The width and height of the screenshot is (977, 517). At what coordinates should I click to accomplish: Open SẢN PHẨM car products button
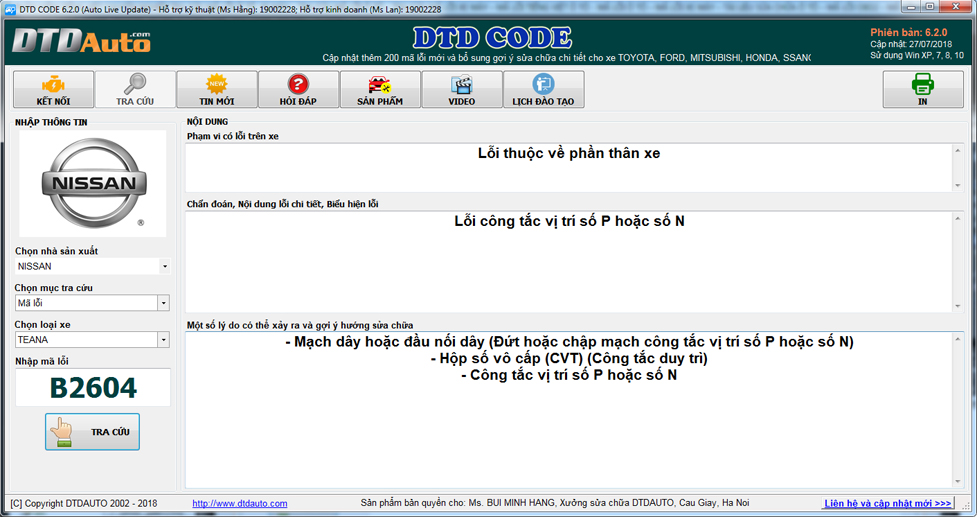(x=380, y=90)
